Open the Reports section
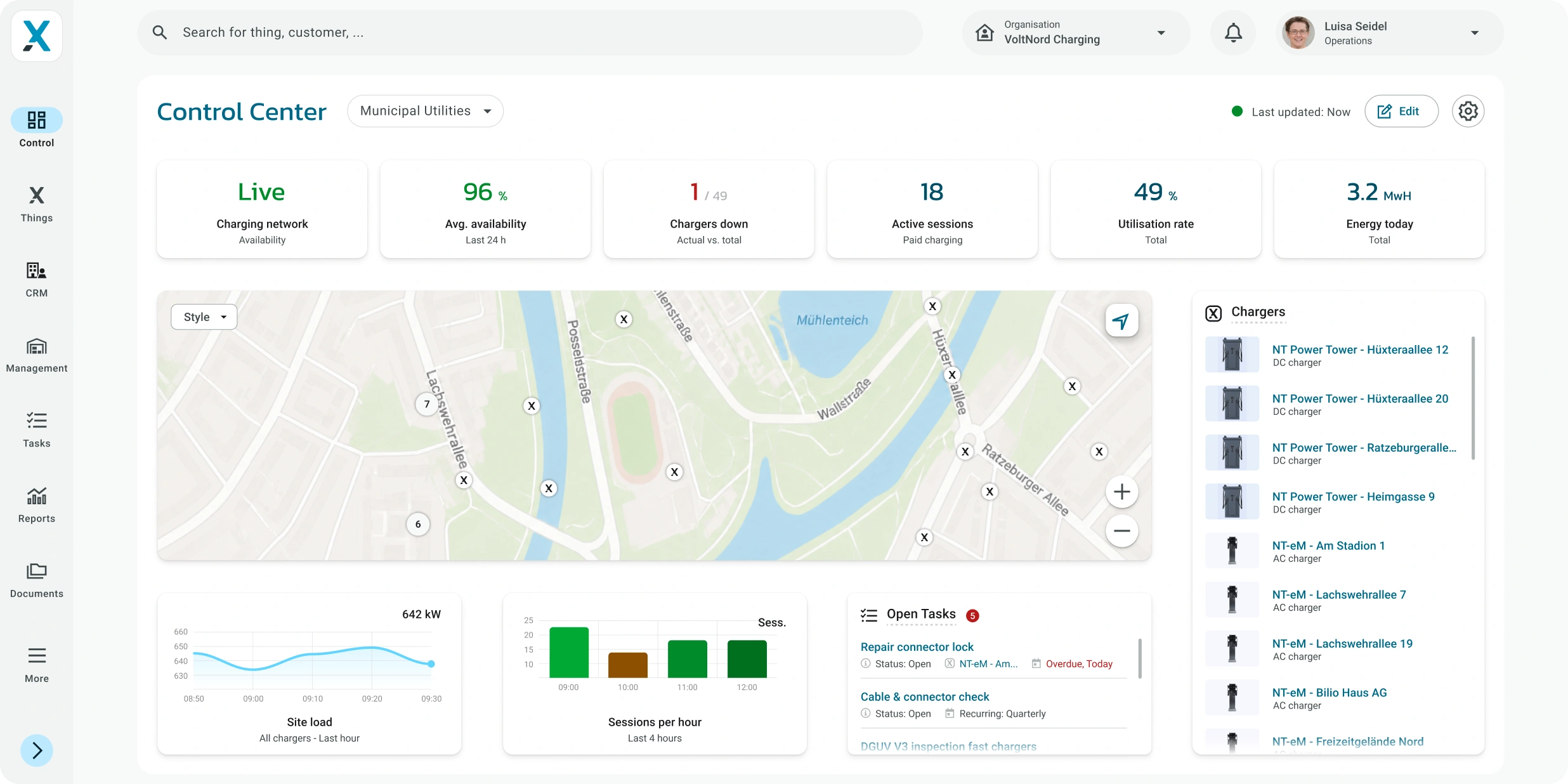 [x=37, y=505]
